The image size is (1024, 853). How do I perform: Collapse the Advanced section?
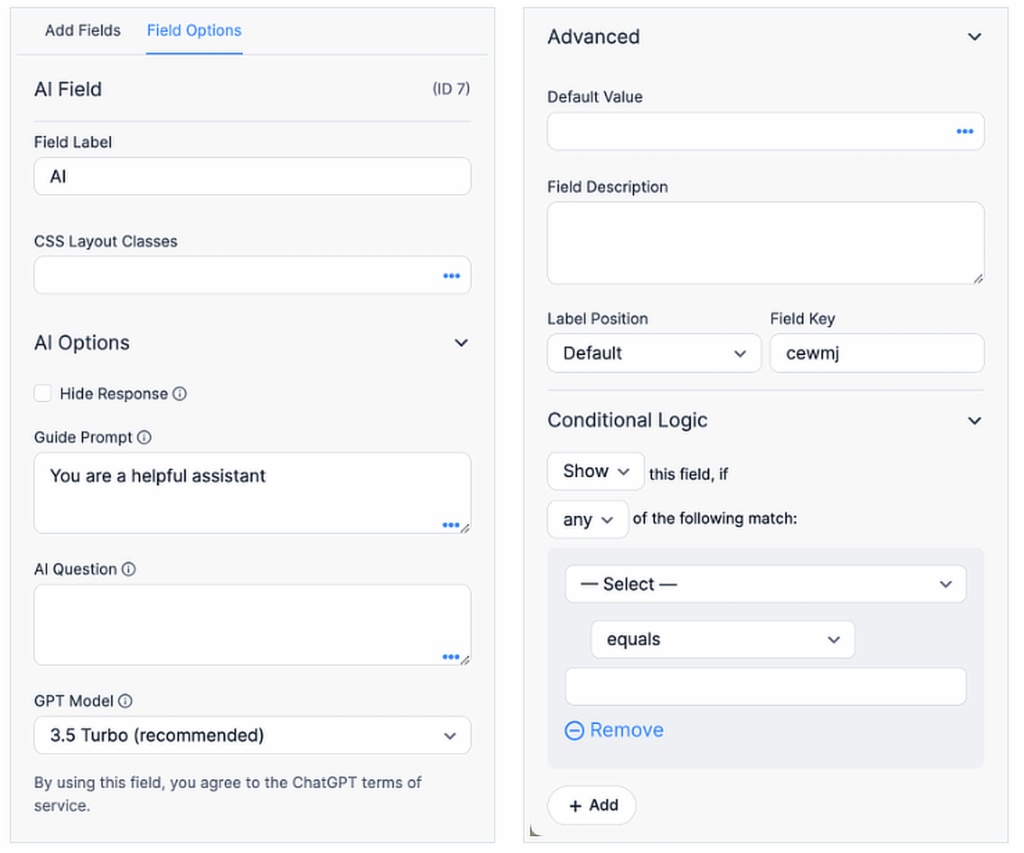pyautogui.click(x=975, y=37)
